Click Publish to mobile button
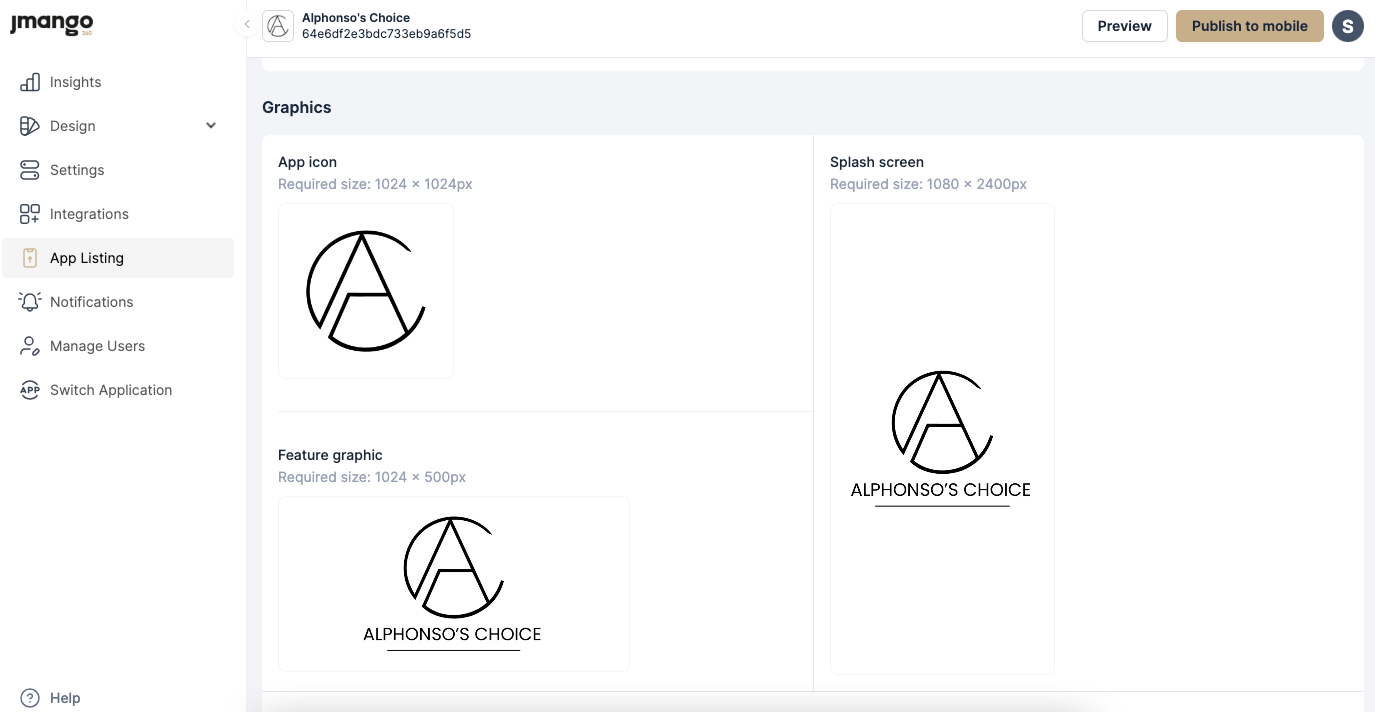1375x712 pixels. (1249, 26)
